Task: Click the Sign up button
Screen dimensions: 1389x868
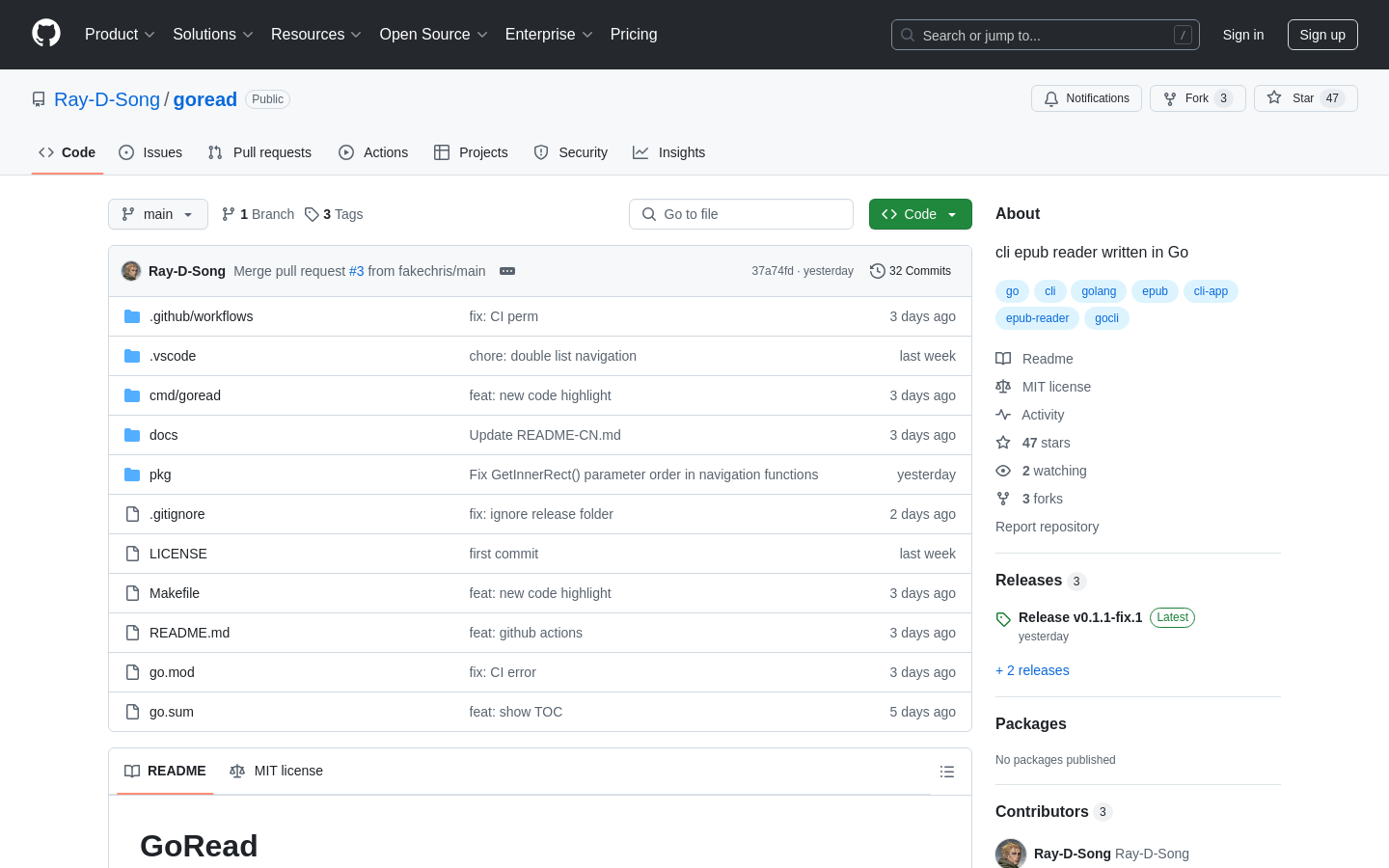Action: click(1322, 35)
